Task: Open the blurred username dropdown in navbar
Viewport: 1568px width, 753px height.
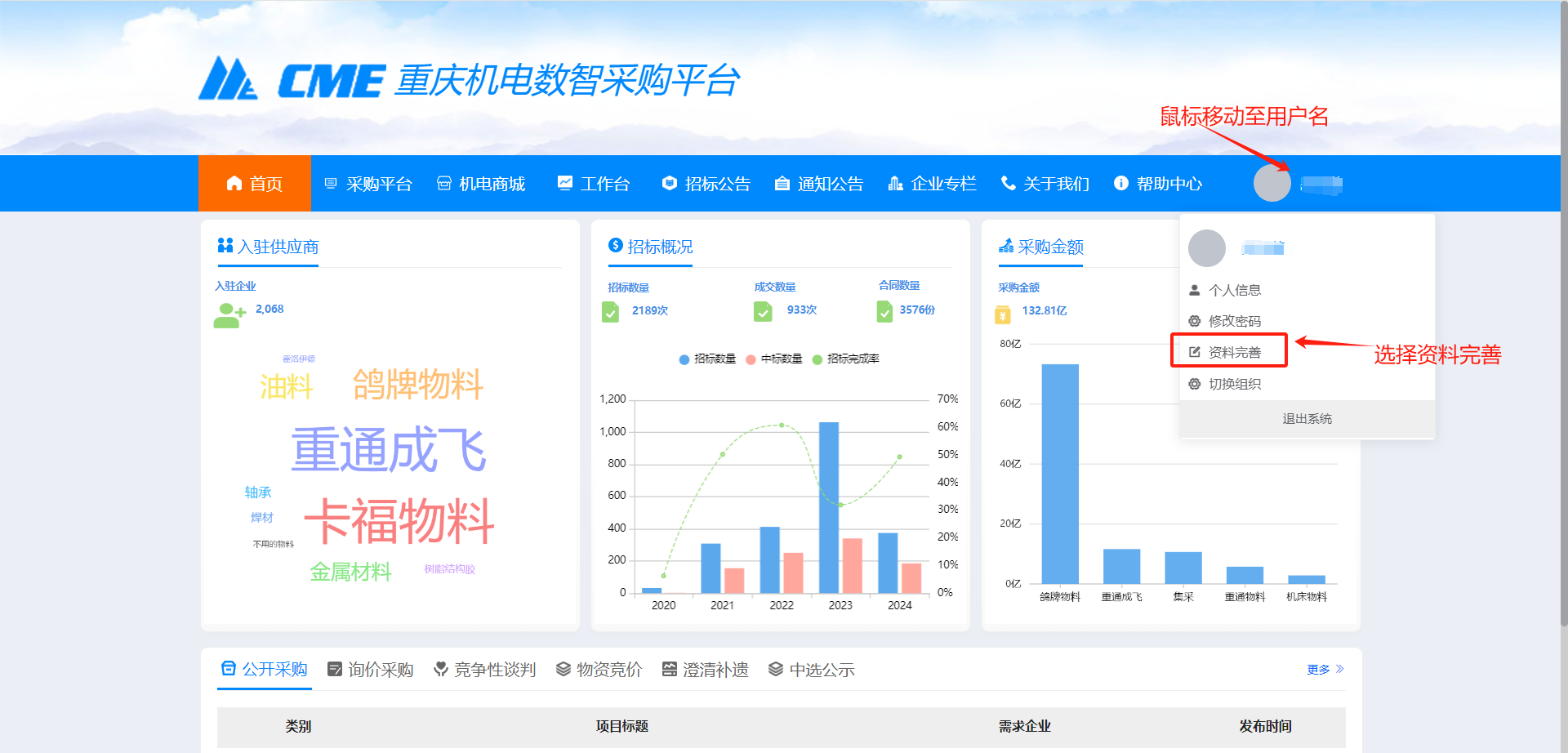Action: tap(1321, 185)
